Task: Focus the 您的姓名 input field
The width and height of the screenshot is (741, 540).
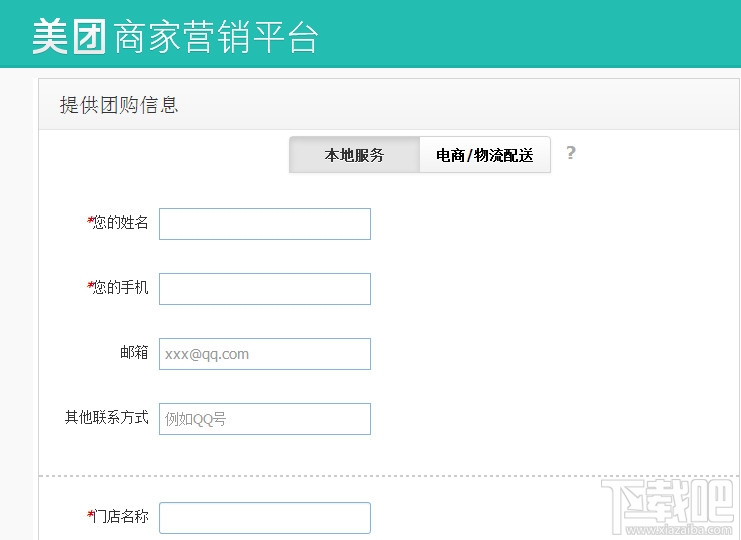Action: [x=265, y=224]
